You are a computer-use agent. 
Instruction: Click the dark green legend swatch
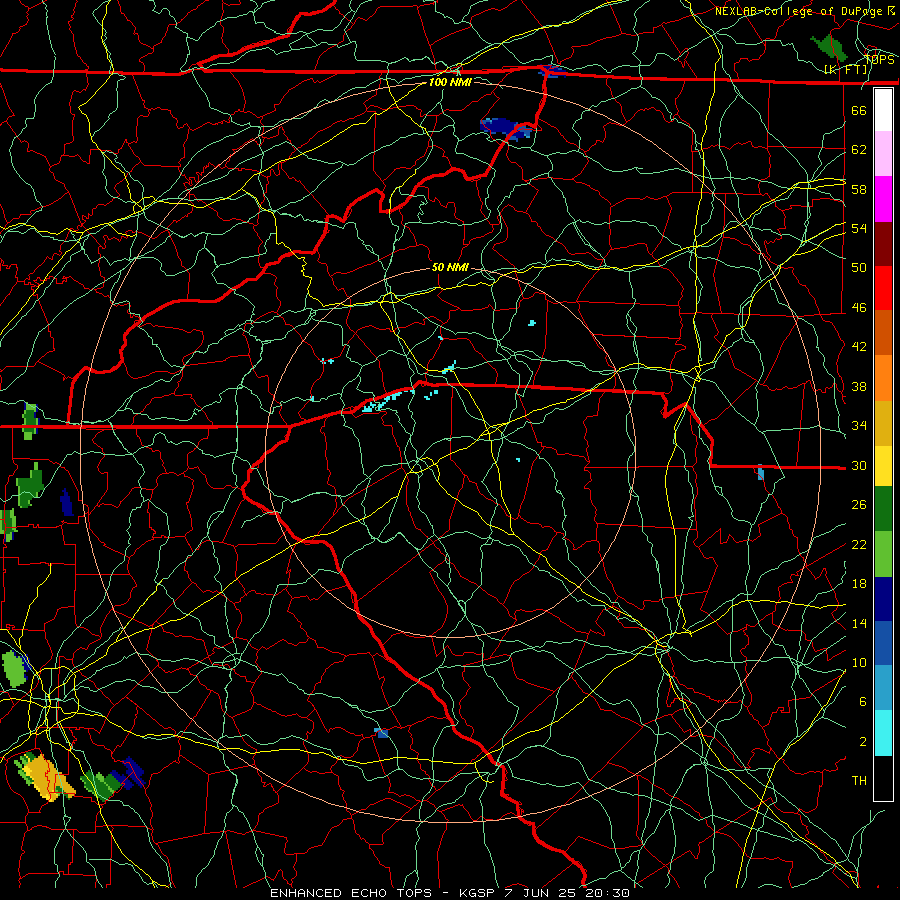click(883, 509)
